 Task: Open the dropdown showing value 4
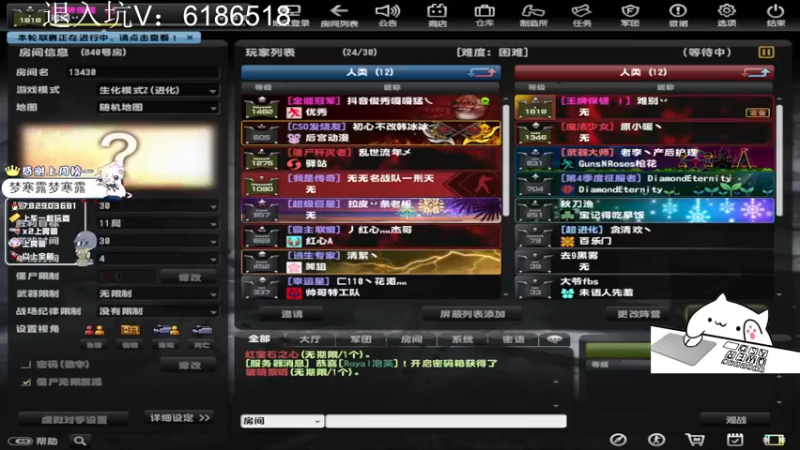(158, 258)
